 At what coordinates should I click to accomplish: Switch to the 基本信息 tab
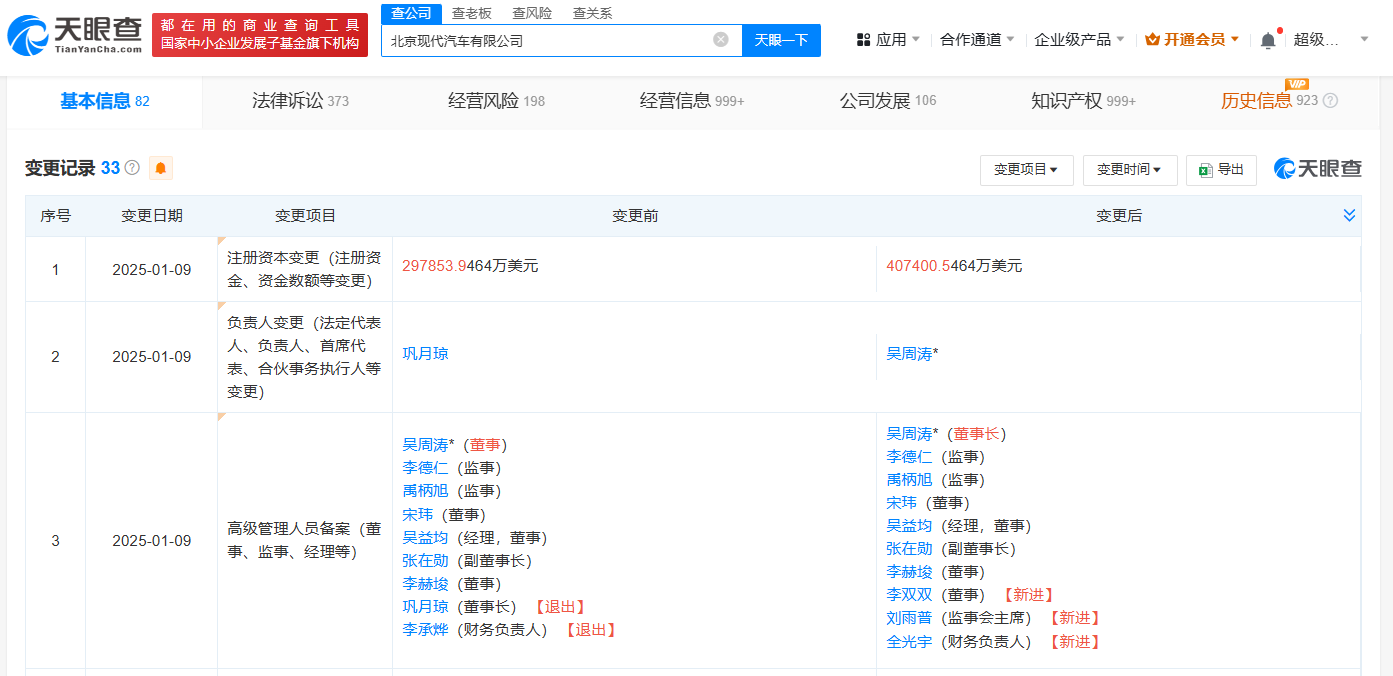pos(105,101)
